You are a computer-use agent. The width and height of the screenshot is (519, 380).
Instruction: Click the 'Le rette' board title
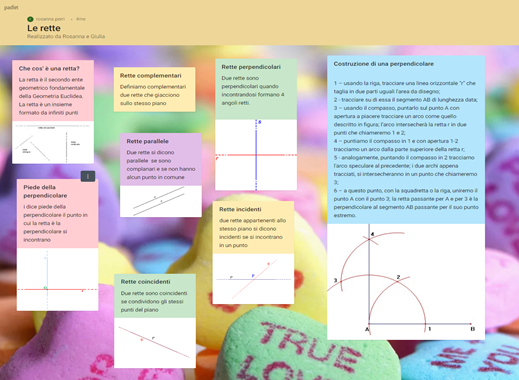(44, 28)
